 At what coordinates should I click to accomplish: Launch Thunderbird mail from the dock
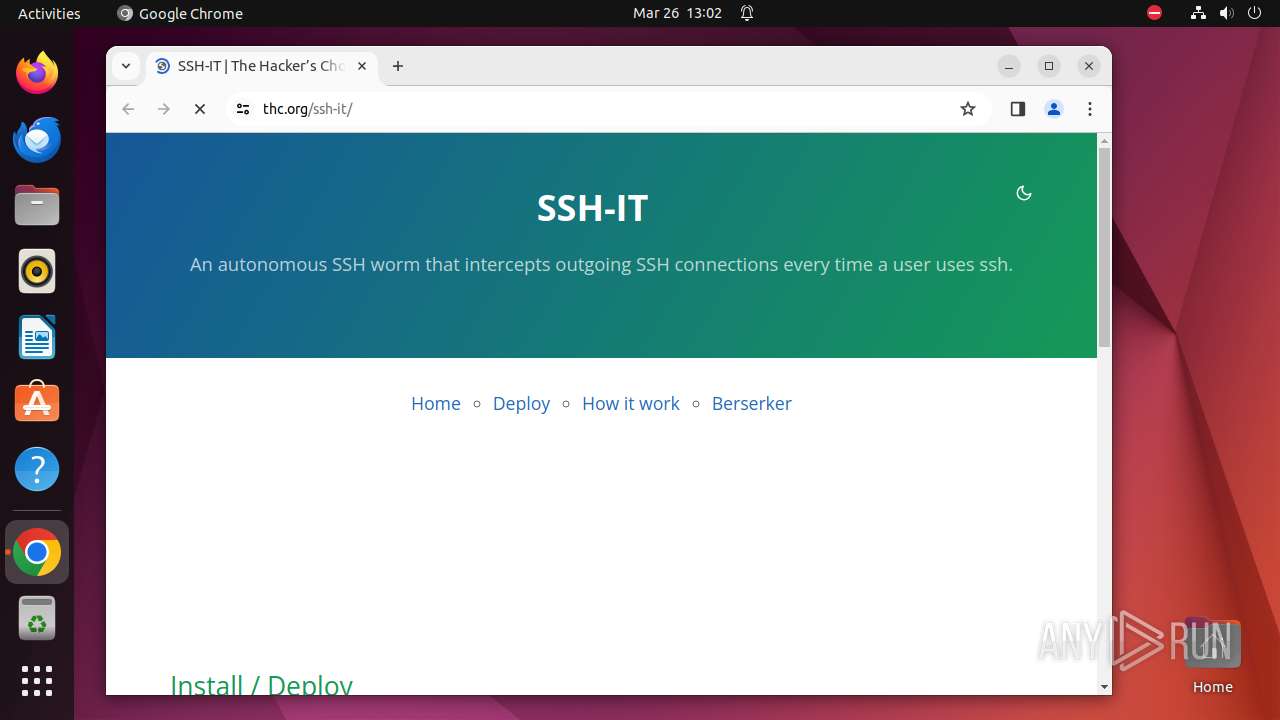coord(37,139)
